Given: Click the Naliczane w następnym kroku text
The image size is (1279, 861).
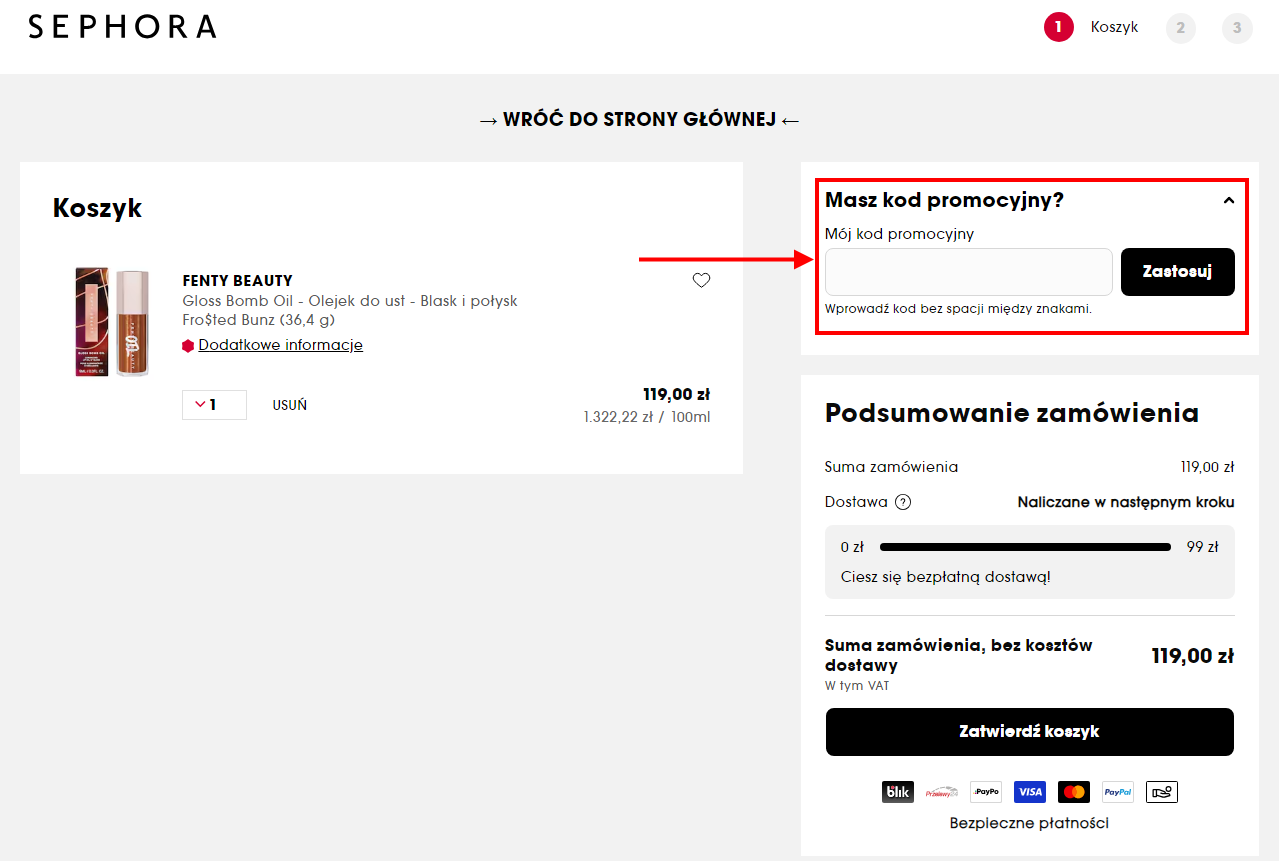Looking at the screenshot, I should point(1126,502).
